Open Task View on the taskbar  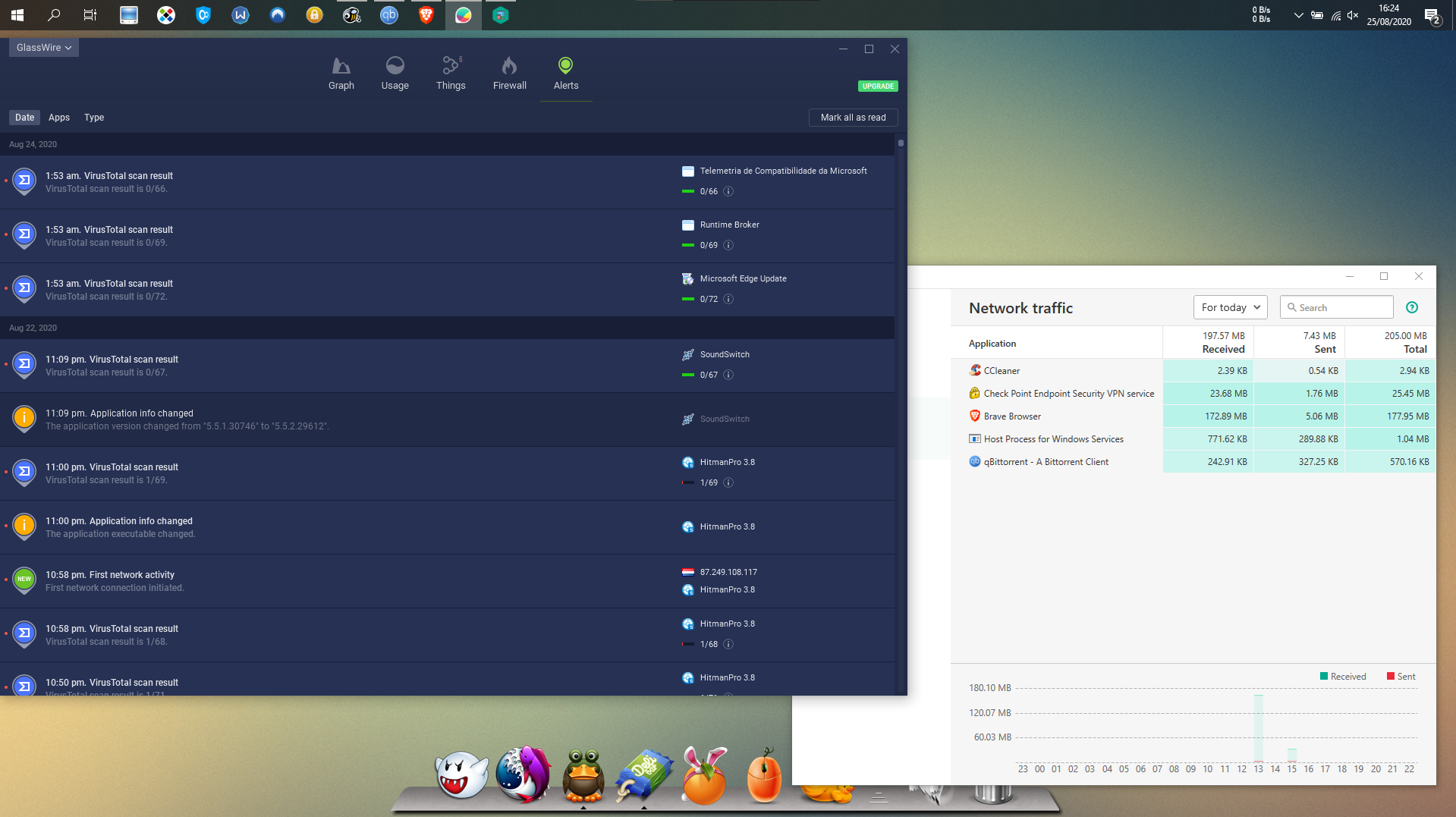[90, 15]
